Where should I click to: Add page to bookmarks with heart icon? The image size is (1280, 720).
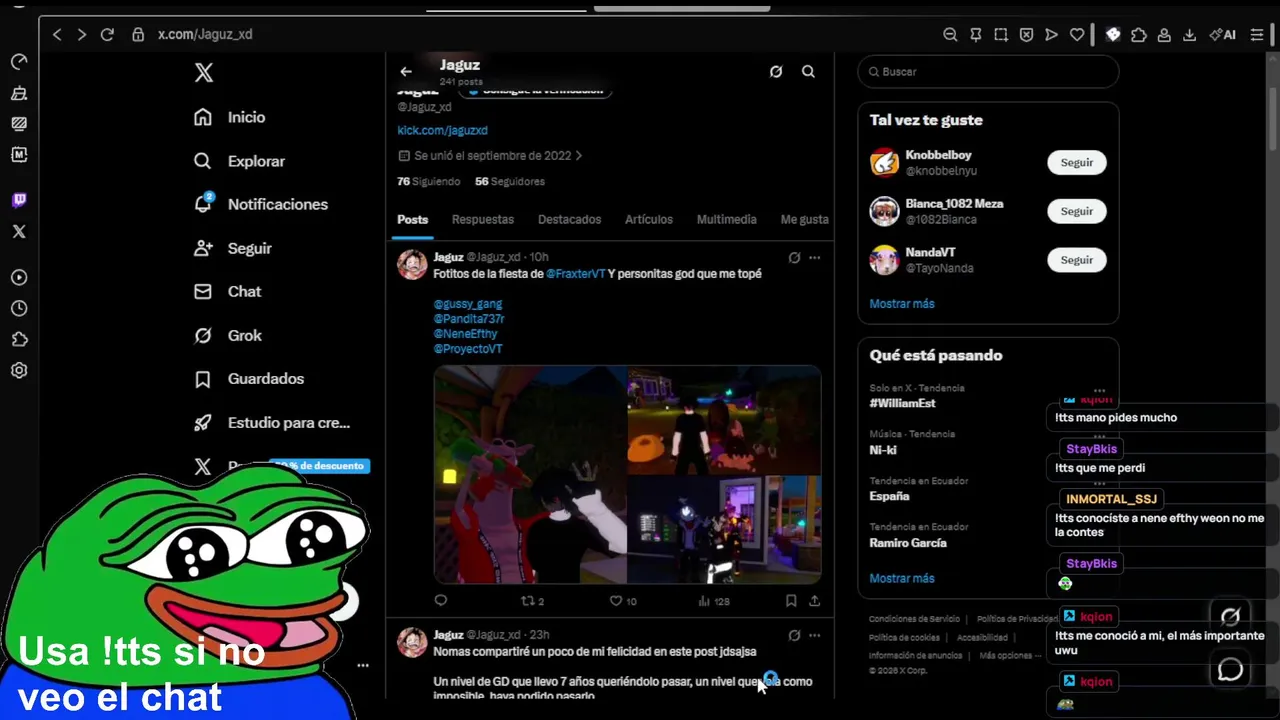click(x=1077, y=34)
